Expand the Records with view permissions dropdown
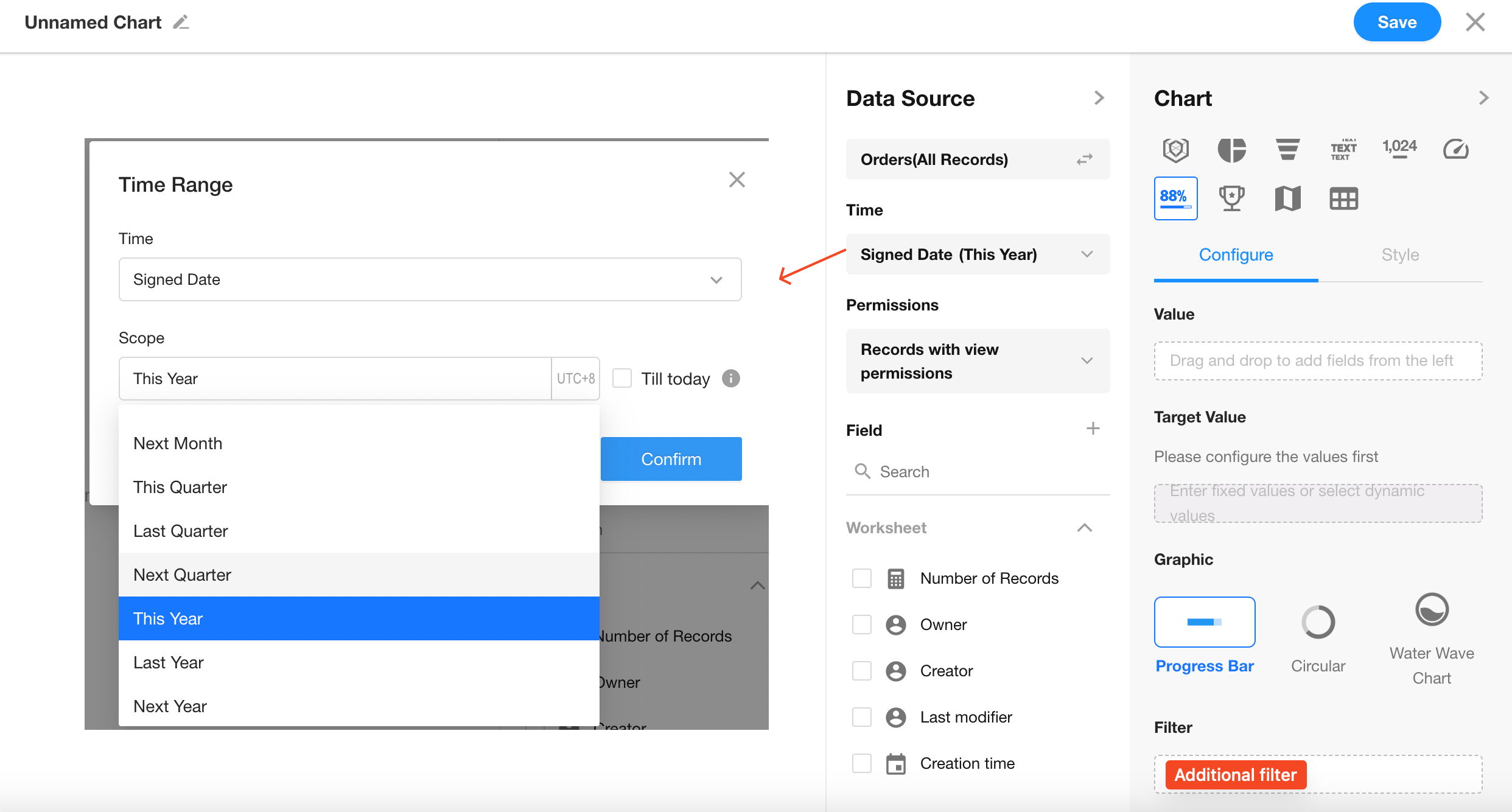Screen dimensions: 1512x812 pos(978,361)
